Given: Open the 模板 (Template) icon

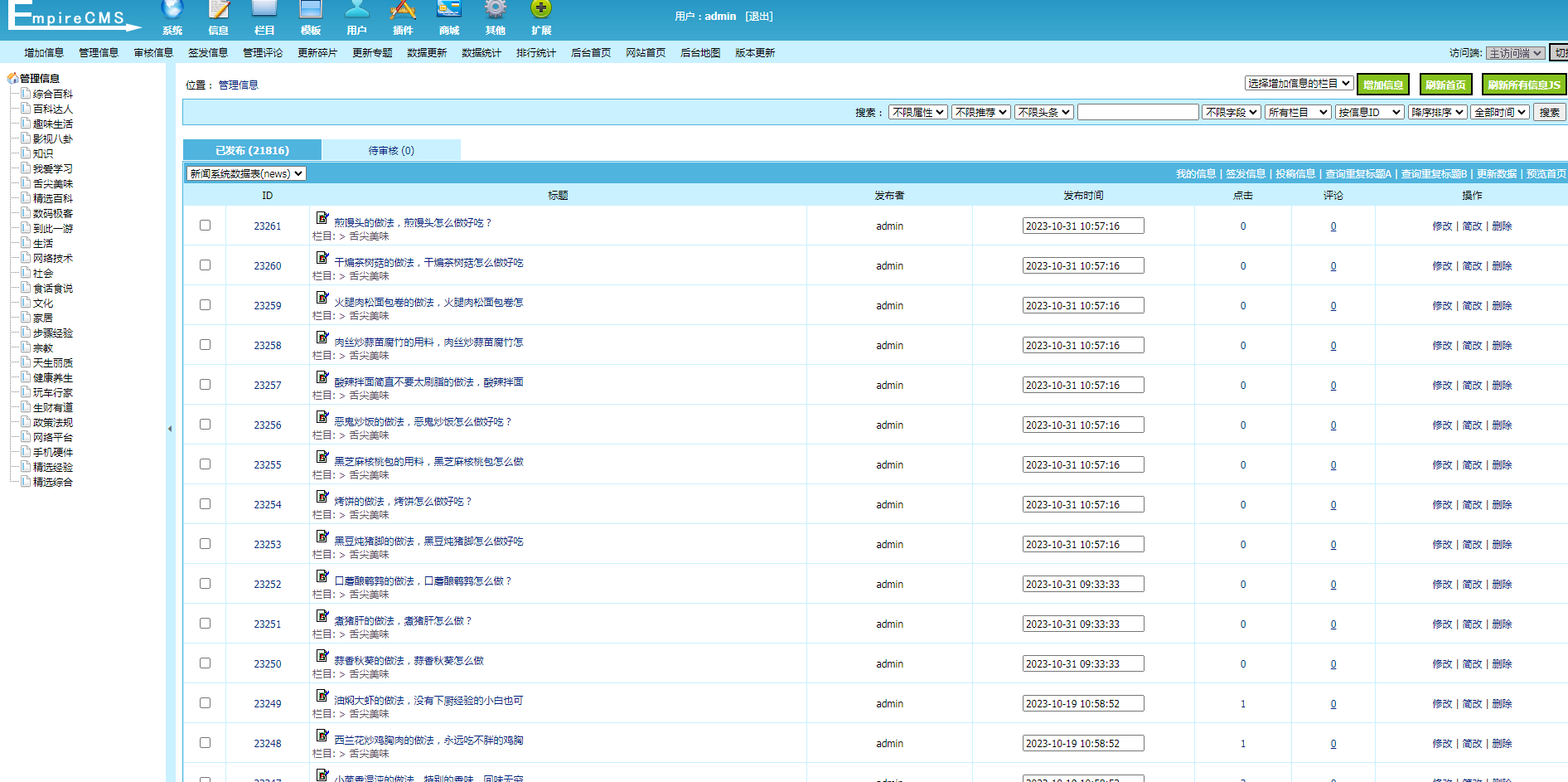Looking at the screenshot, I should coord(311,10).
